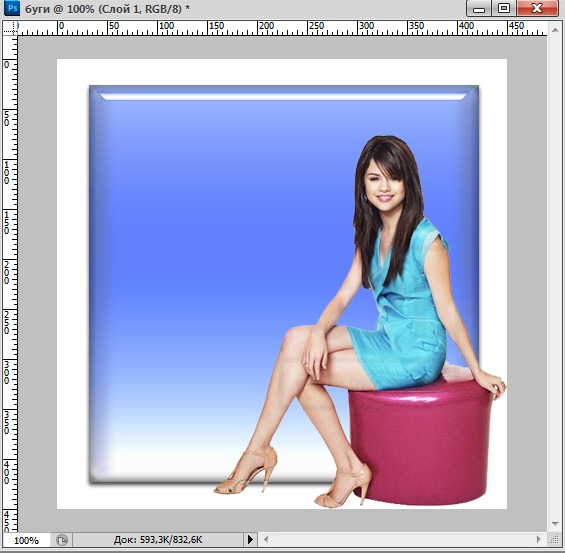Minimize the буги document window
The height and width of the screenshot is (553, 565).
[x=479, y=9]
